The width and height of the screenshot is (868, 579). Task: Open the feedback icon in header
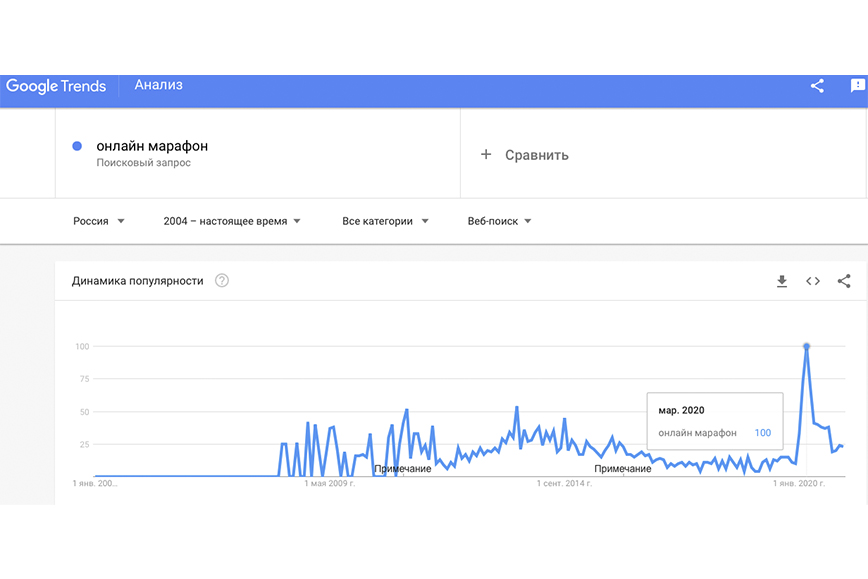pyautogui.click(x=857, y=86)
